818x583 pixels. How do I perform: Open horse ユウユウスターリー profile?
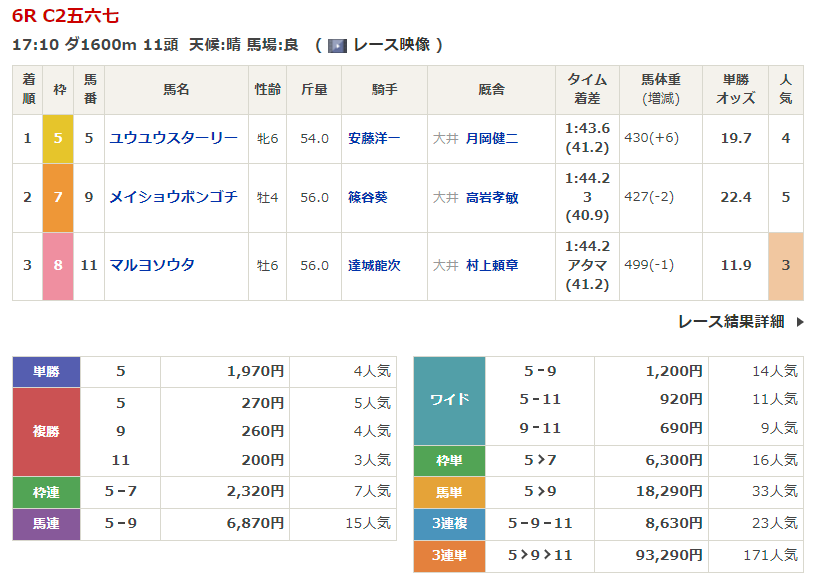coord(174,138)
